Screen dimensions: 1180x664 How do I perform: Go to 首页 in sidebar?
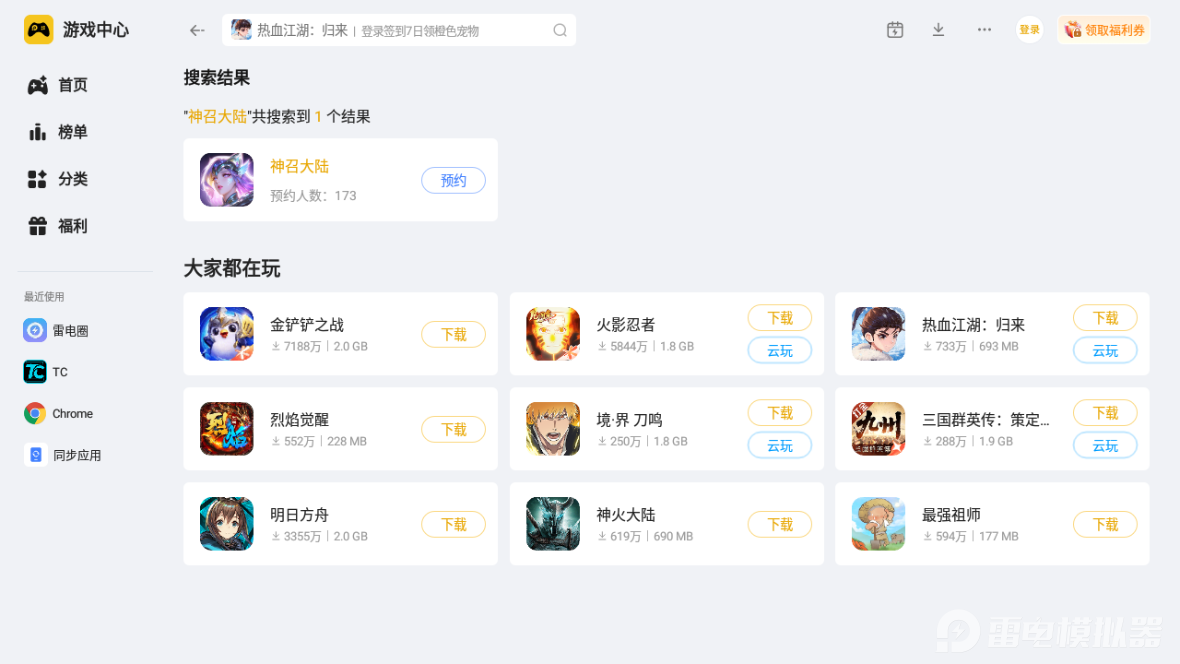click(x=58, y=85)
